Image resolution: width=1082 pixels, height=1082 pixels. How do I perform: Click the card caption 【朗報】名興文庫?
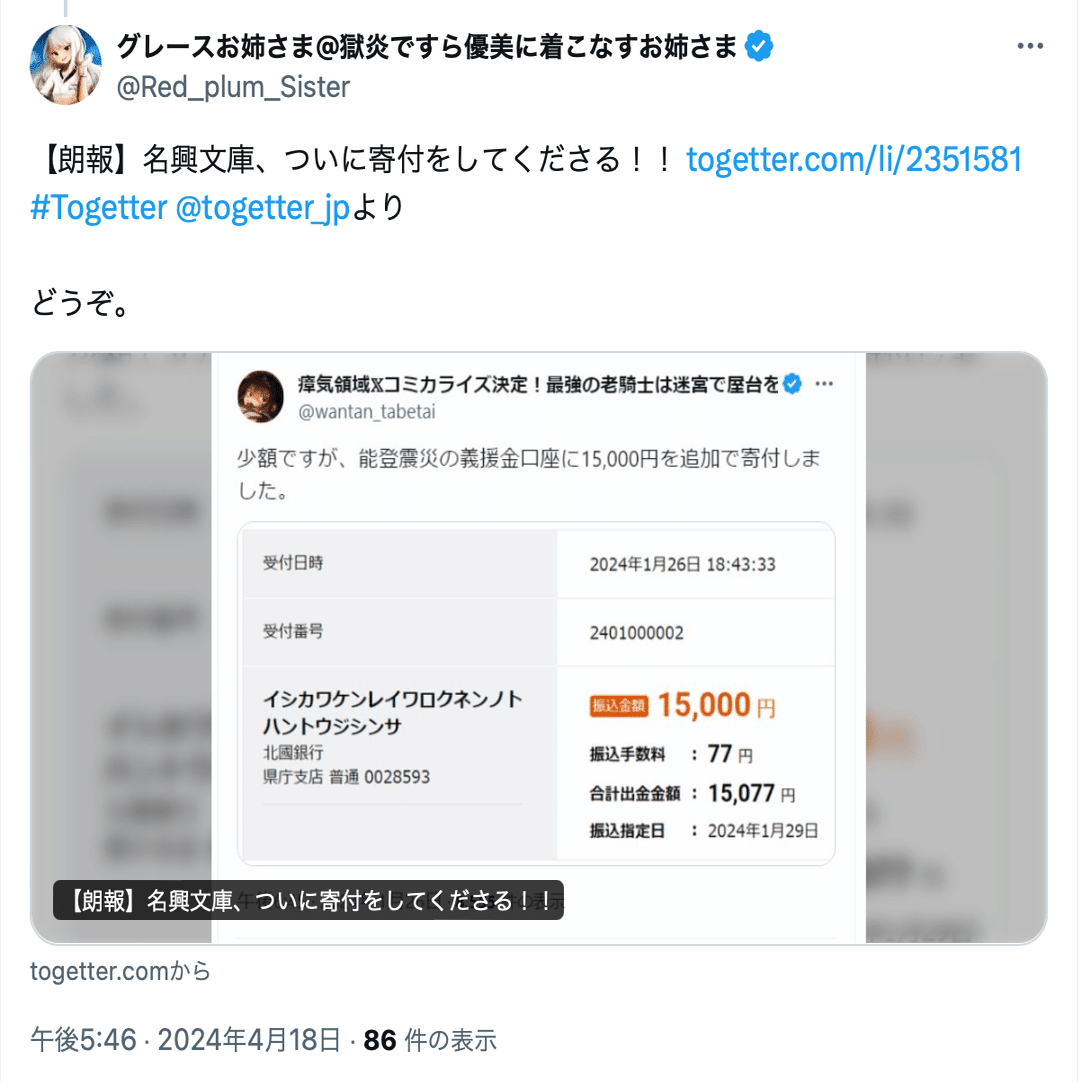tap(308, 901)
